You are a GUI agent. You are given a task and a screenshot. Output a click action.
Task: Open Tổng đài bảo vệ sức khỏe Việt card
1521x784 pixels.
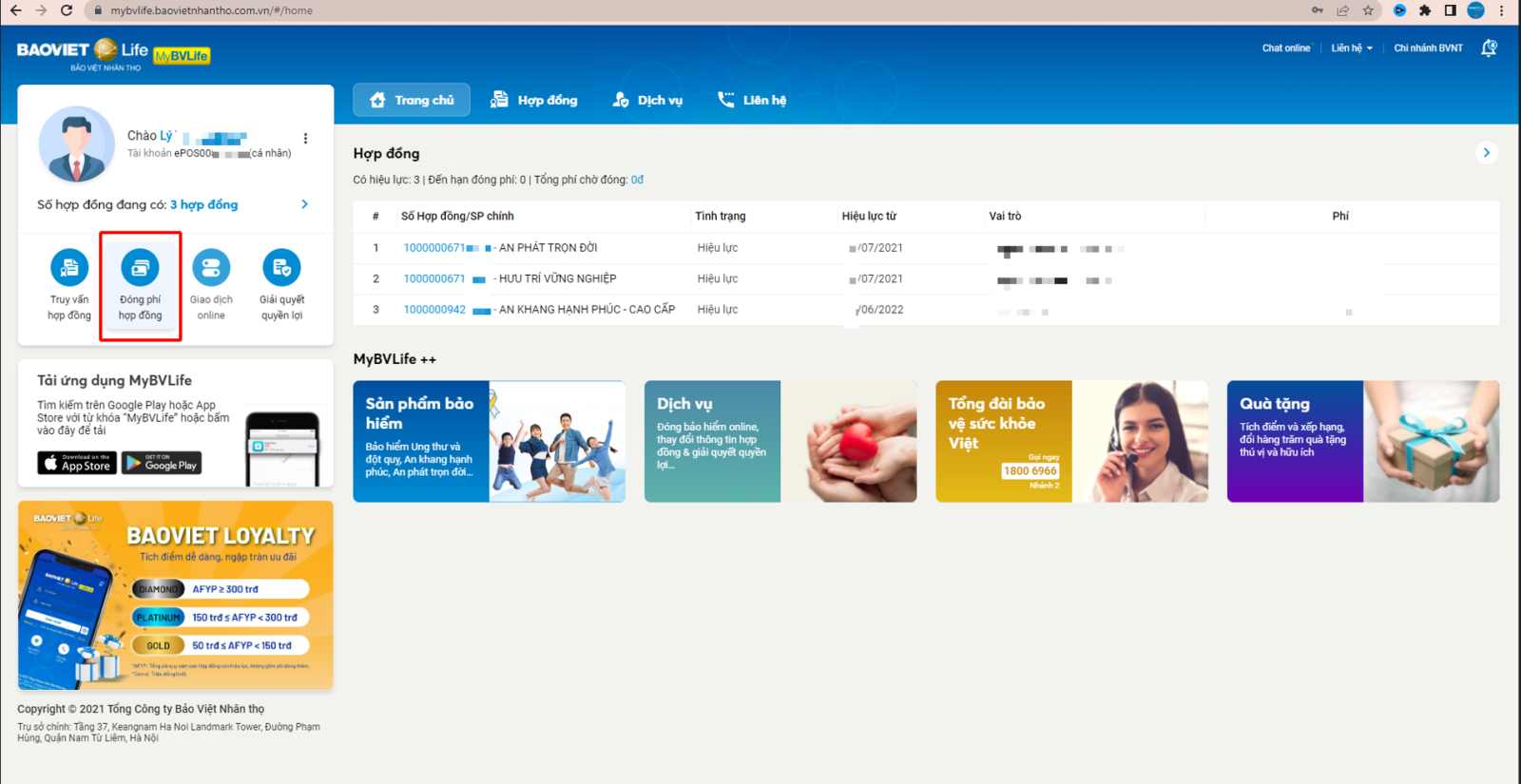click(x=1071, y=441)
